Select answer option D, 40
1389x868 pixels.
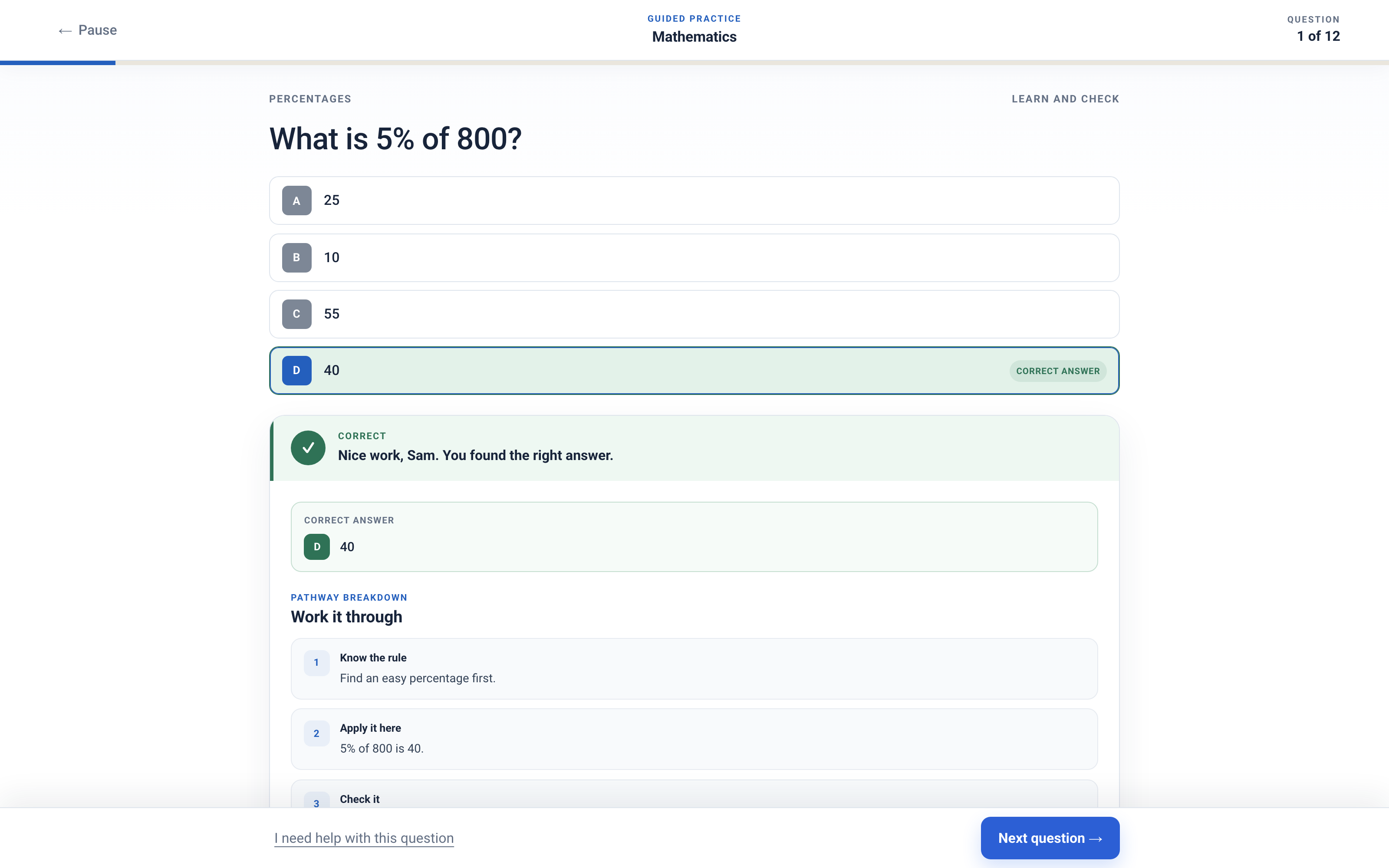(694, 370)
